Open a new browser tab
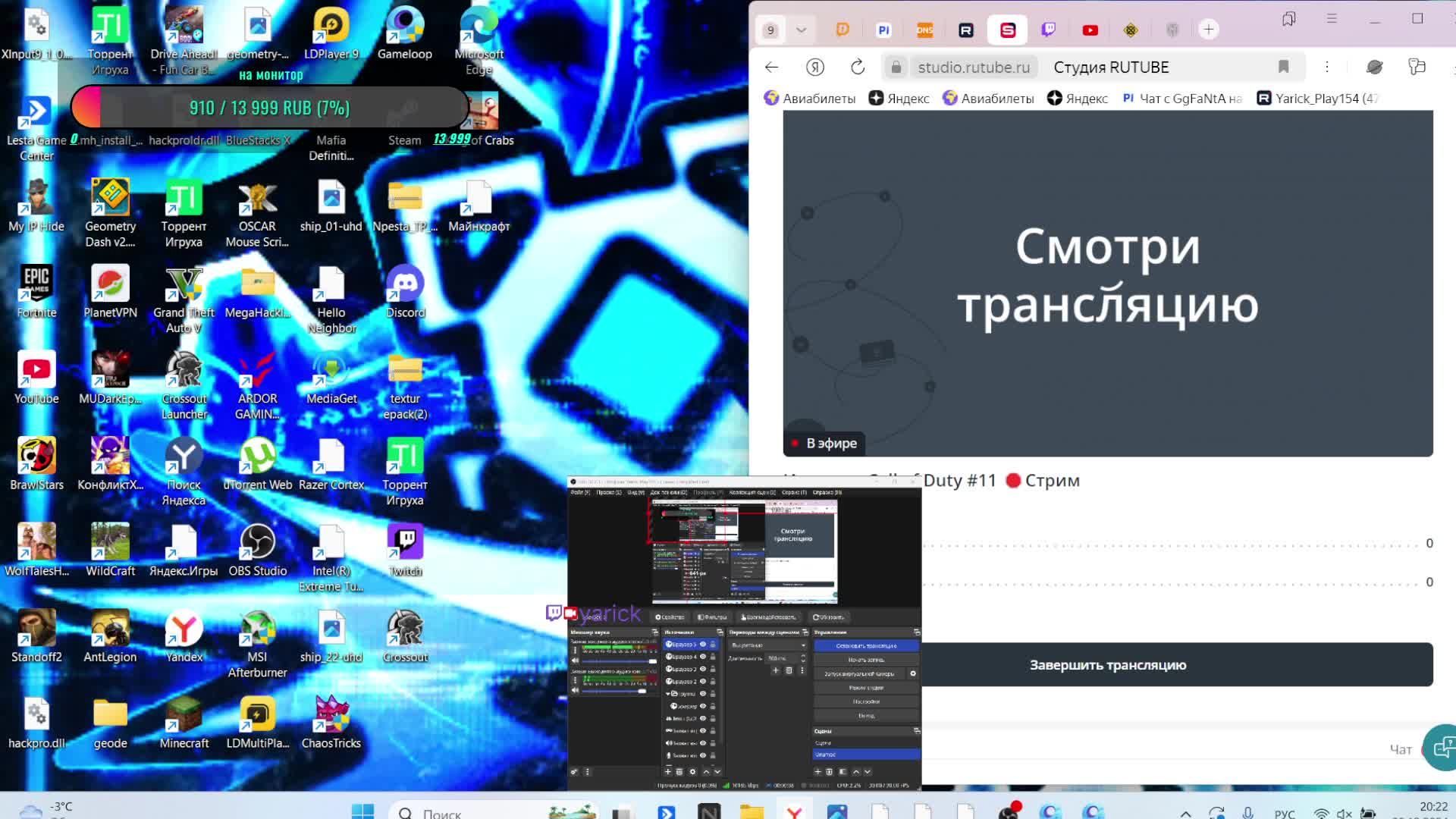The height and width of the screenshot is (819, 1456). click(x=1209, y=30)
